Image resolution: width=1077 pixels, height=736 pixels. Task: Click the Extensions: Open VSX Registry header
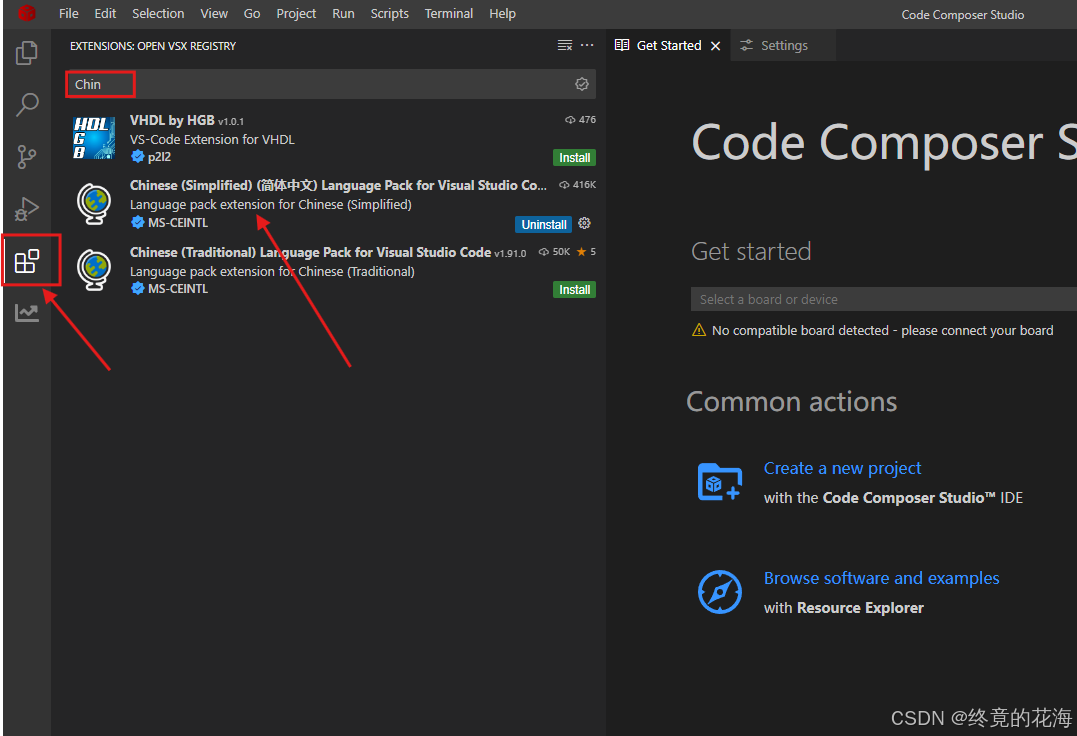pos(152,46)
